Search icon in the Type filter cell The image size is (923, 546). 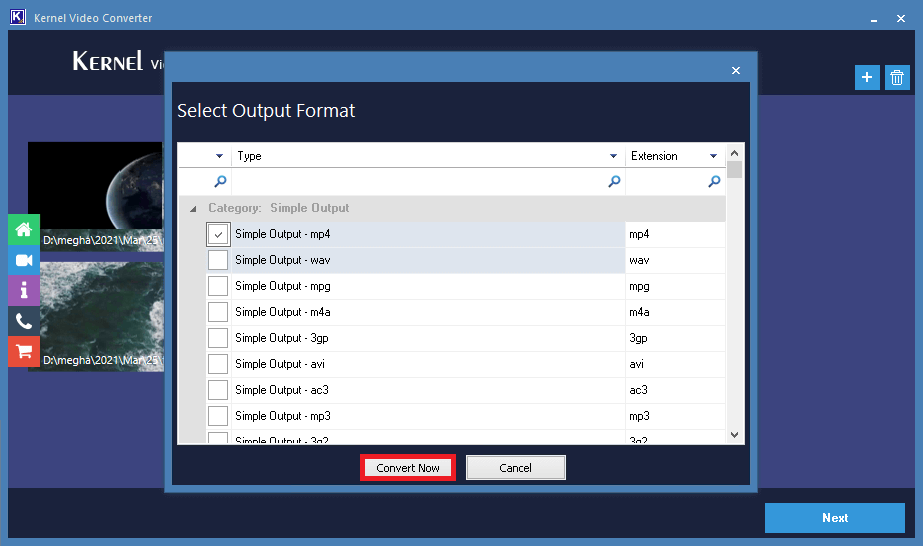click(x=614, y=181)
